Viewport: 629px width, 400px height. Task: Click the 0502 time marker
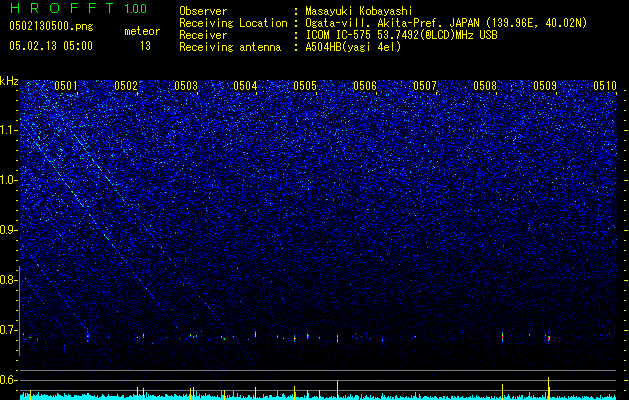pyautogui.click(x=126, y=86)
